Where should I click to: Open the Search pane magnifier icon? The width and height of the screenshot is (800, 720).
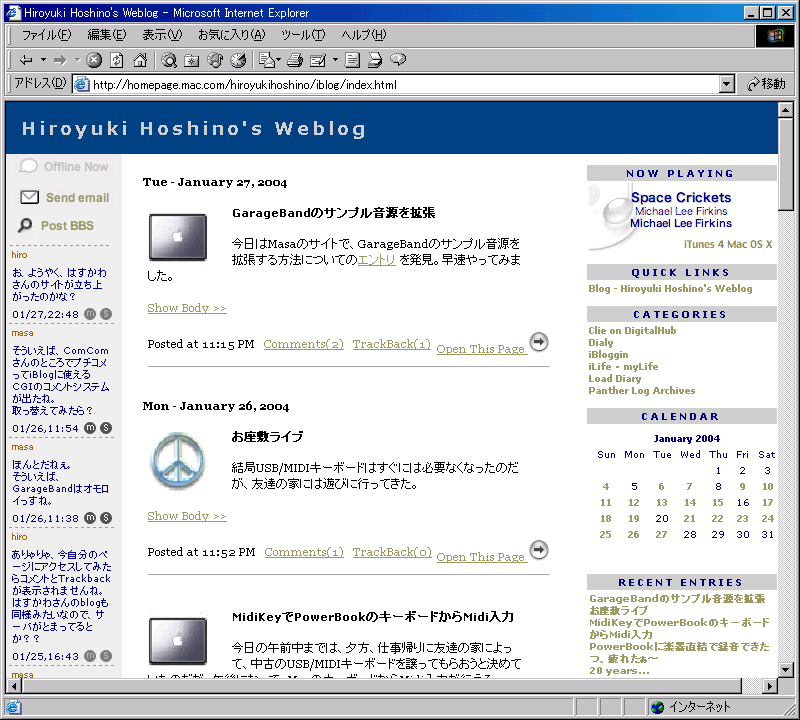pyautogui.click(x=168, y=60)
